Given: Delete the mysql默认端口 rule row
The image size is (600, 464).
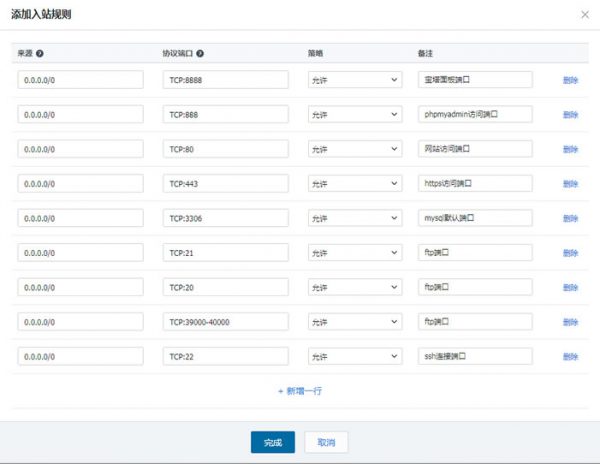Looking at the screenshot, I should pos(570,218).
